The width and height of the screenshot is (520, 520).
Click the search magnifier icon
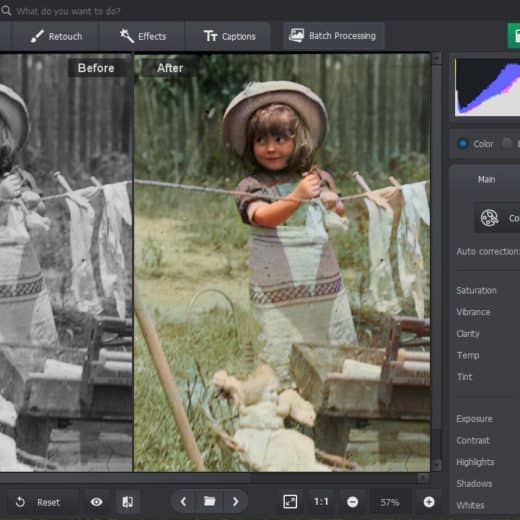coord(6,11)
